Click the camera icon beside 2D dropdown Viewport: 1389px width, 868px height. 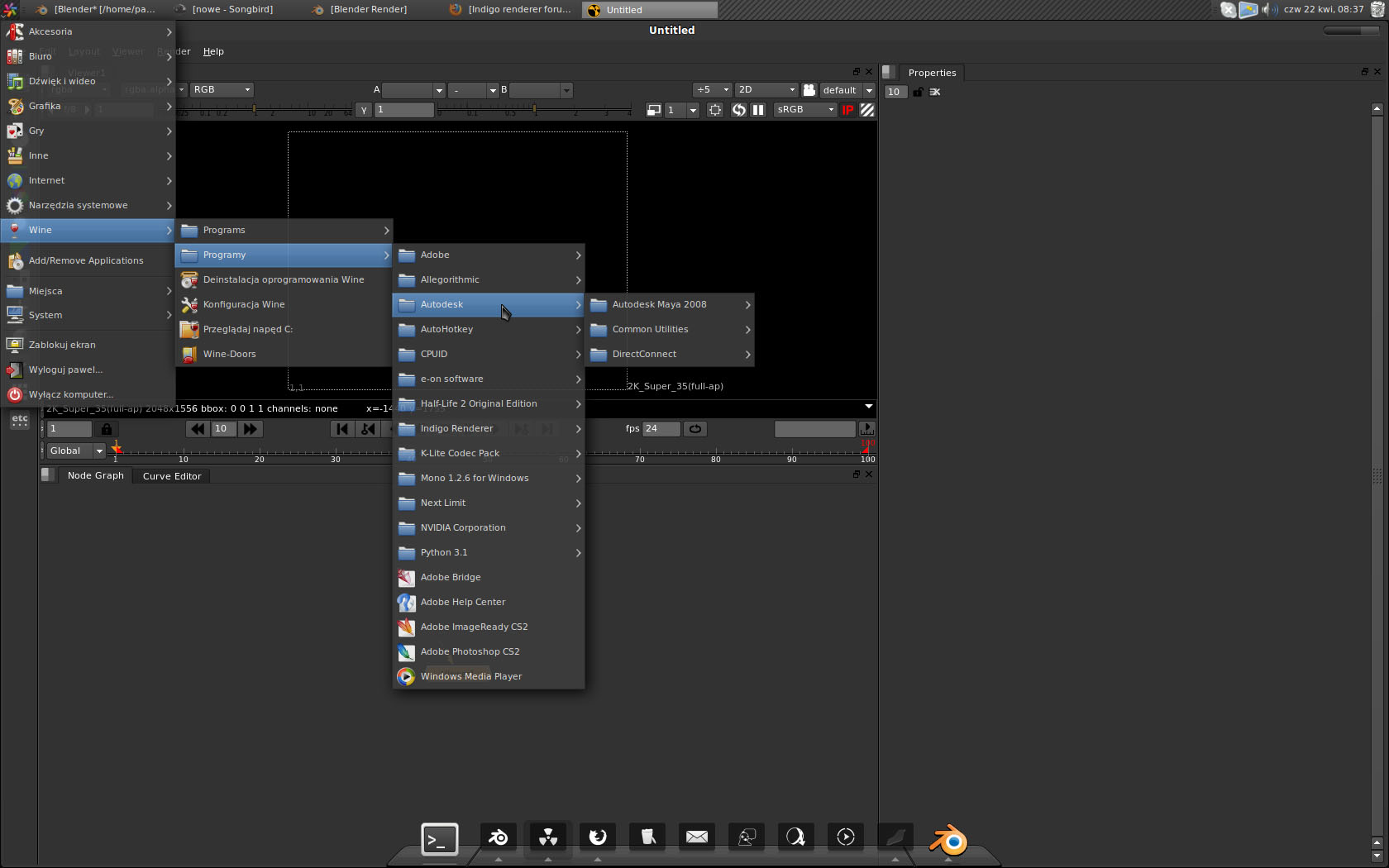click(809, 90)
